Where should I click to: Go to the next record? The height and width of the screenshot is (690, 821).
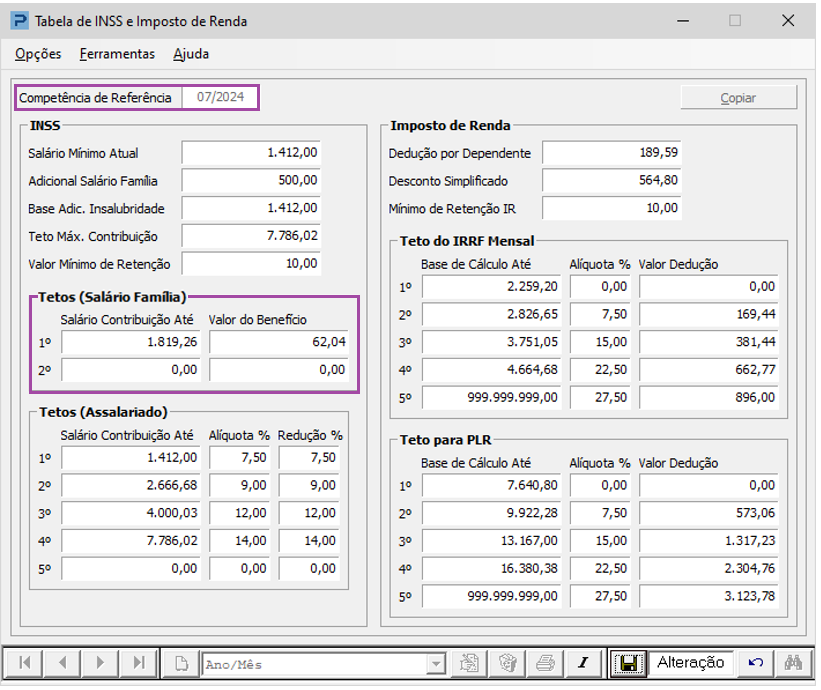[x=100, y=663]
